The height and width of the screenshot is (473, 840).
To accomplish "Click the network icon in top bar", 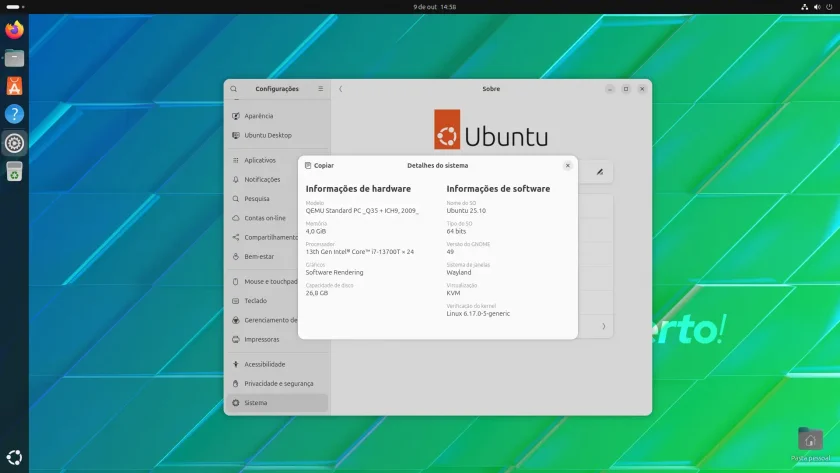I will 804,7.
